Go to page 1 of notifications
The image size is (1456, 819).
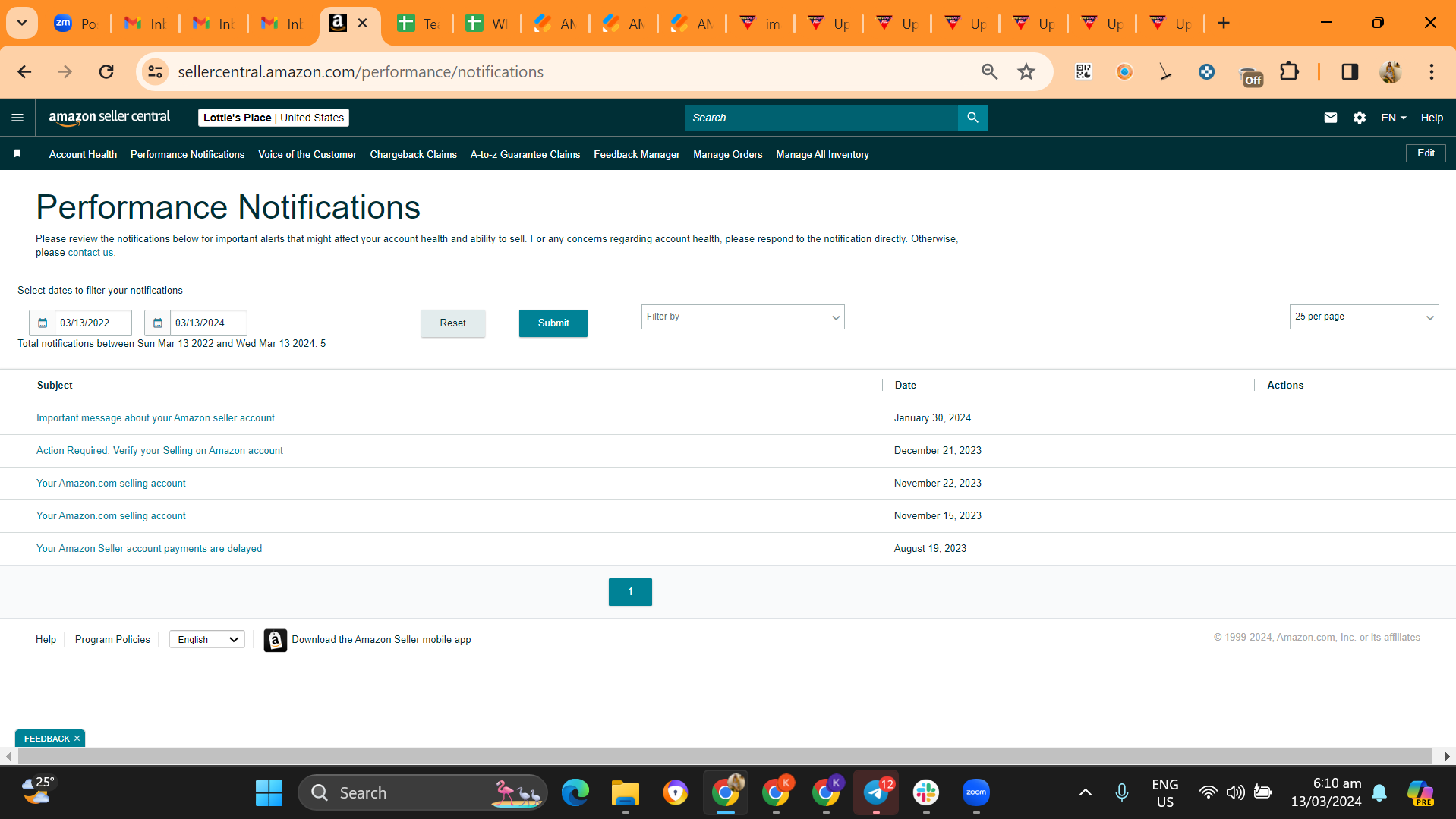(x=630, y=592)
